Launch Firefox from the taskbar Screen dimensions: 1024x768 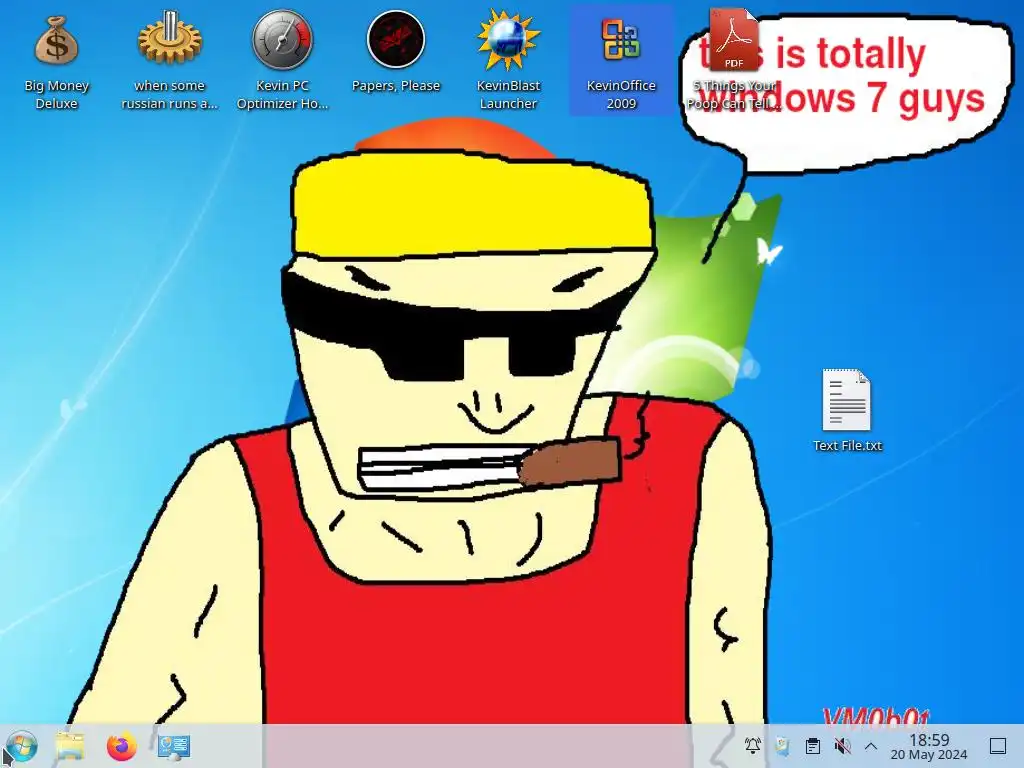pos(122,746)
